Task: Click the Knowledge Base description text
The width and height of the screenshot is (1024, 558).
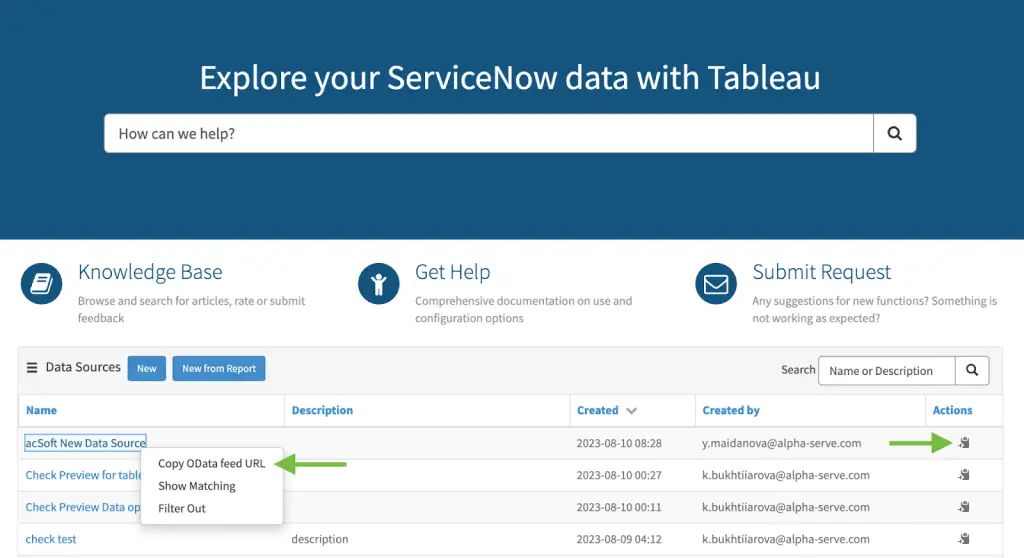Action: (x=191, y=309)
